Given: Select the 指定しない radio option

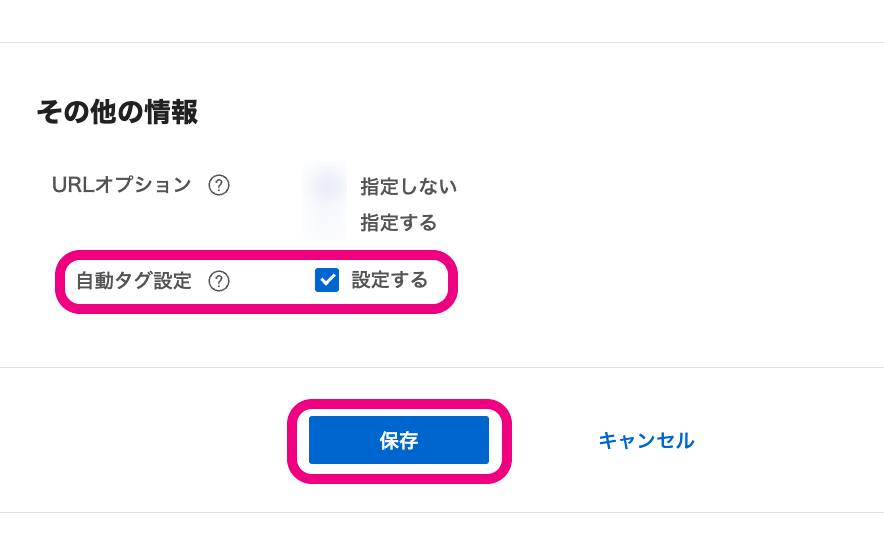Looking at the screenshot, I should pyautogui.click(x=325, y=186).
